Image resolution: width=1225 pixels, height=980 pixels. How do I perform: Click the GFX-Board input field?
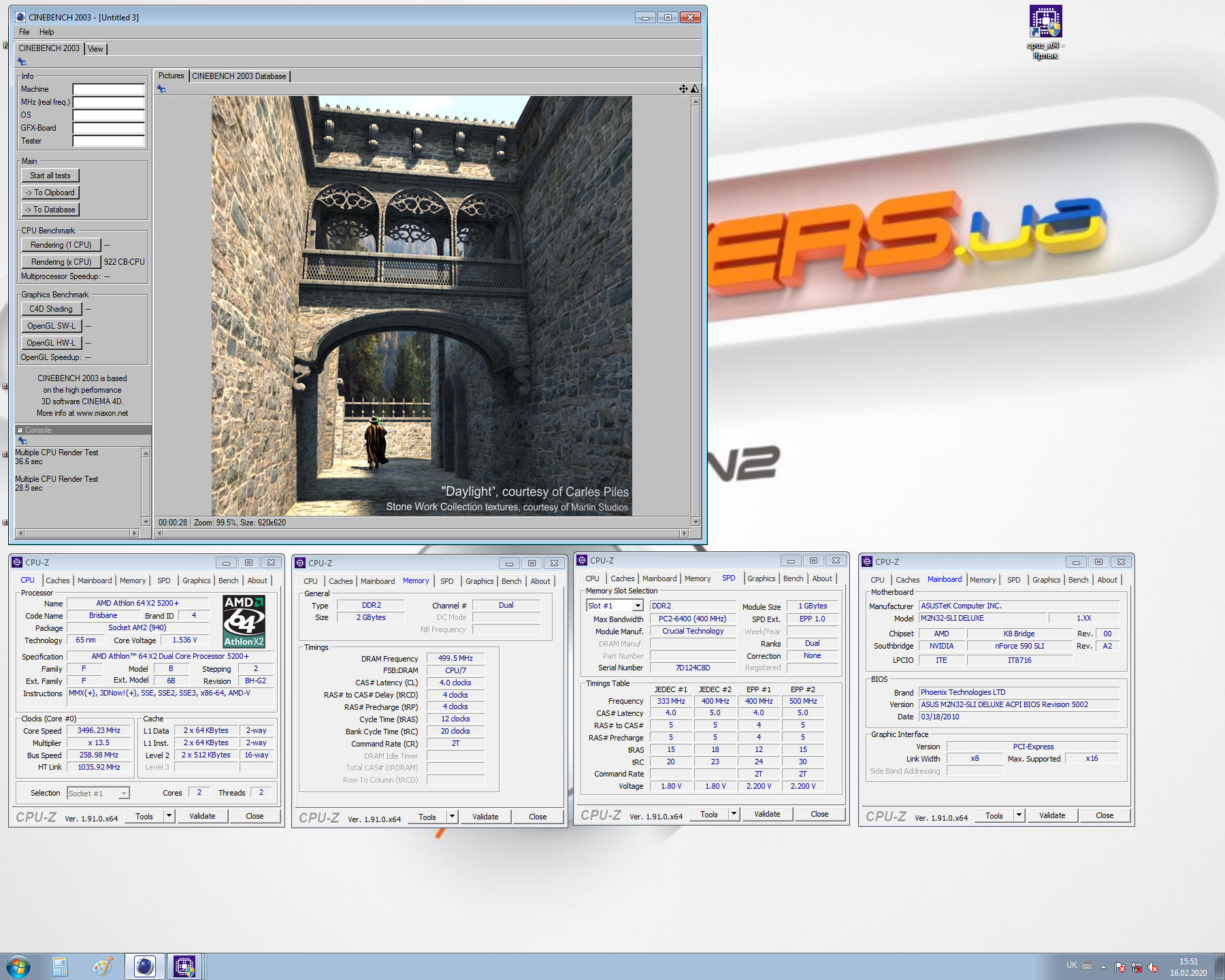pos(109,128)
